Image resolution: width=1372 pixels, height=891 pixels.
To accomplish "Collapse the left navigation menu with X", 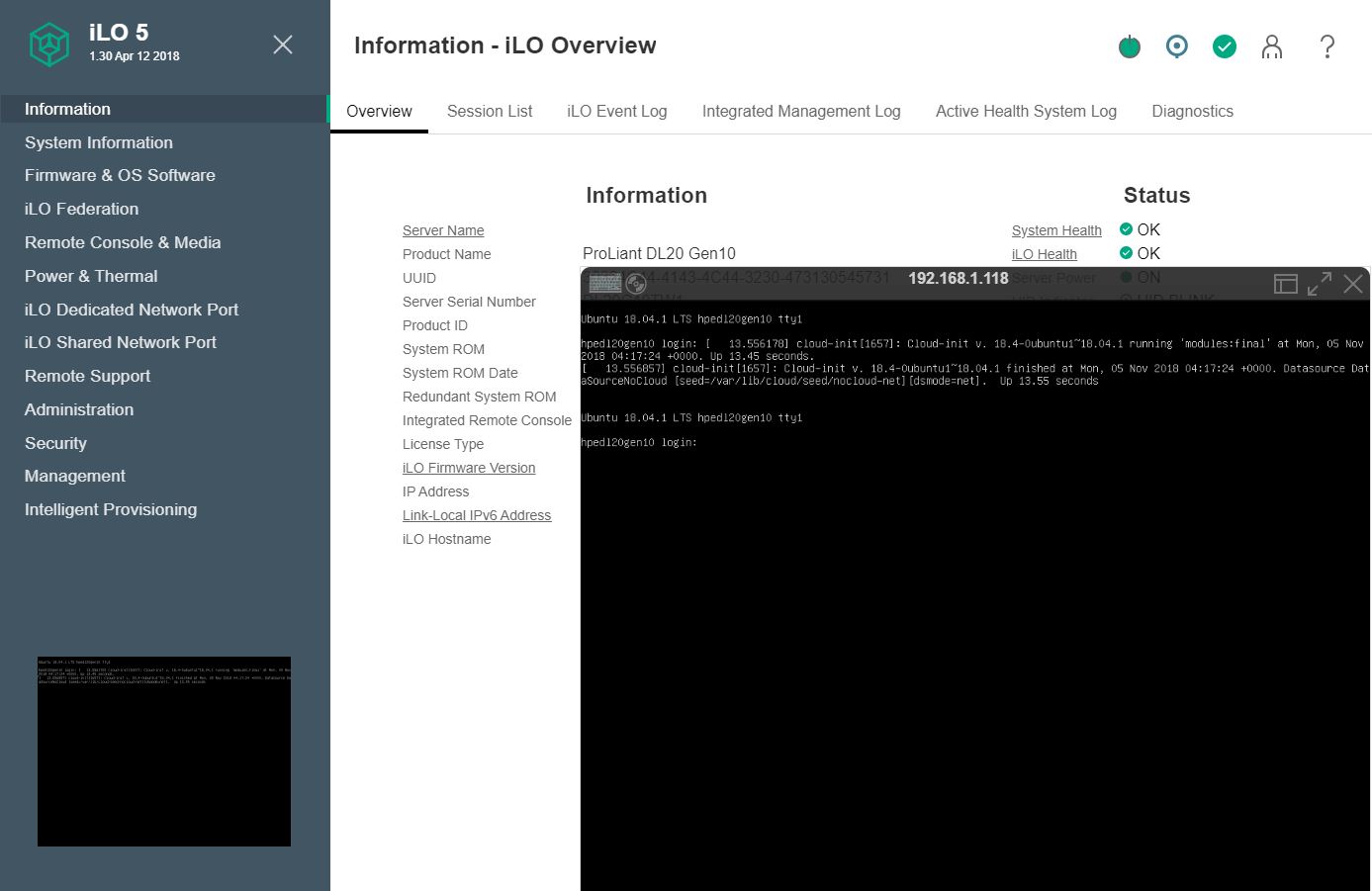I will click(x=283, y=45).
